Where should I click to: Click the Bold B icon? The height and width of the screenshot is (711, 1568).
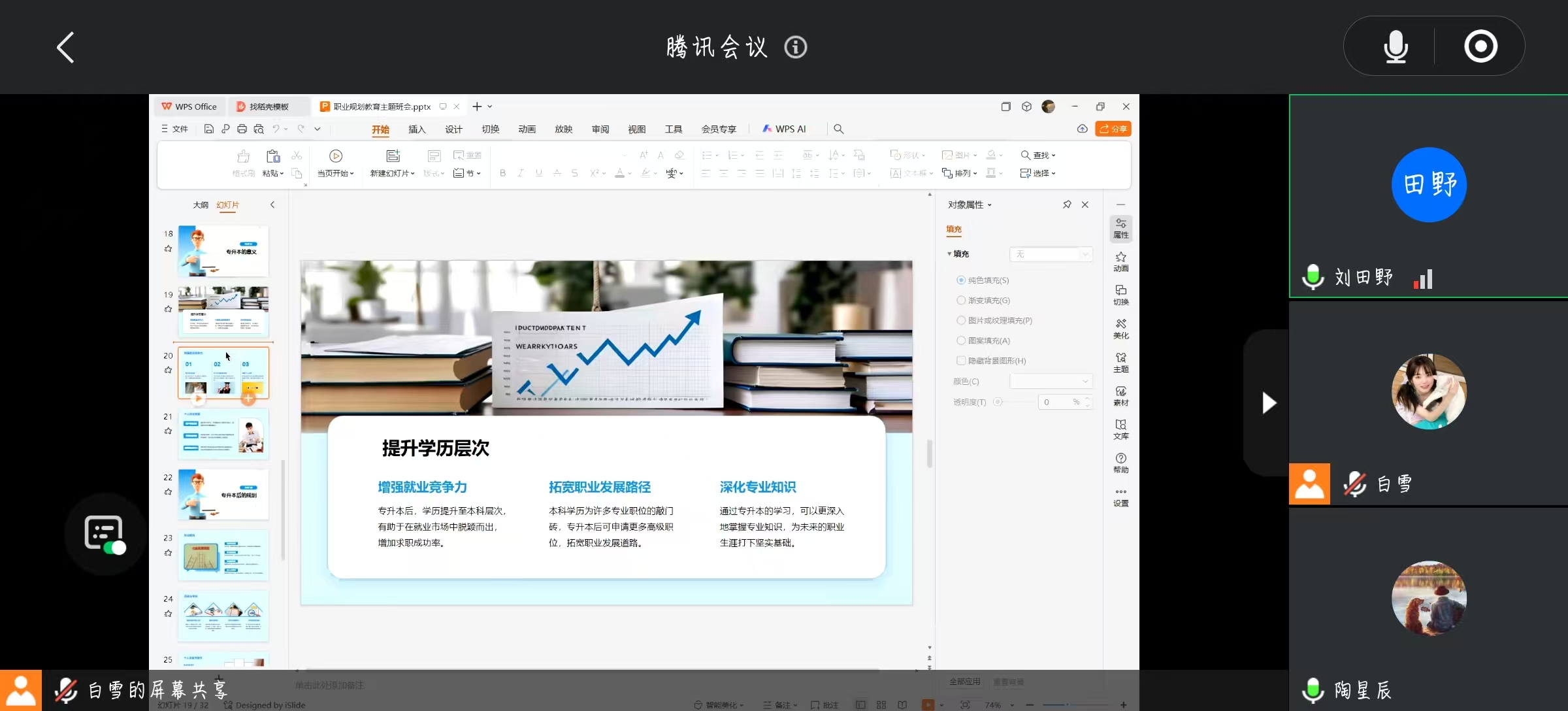[x=502, y=173]
